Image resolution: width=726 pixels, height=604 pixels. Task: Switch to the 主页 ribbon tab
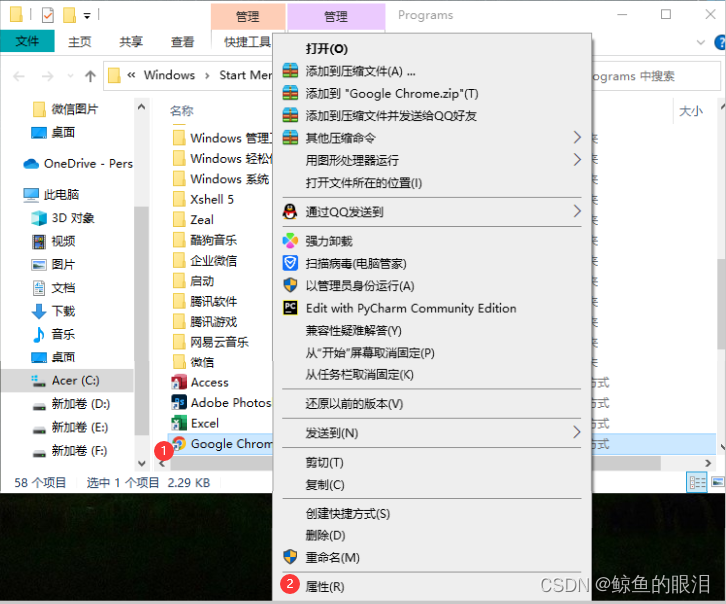(x=80, y=42)
